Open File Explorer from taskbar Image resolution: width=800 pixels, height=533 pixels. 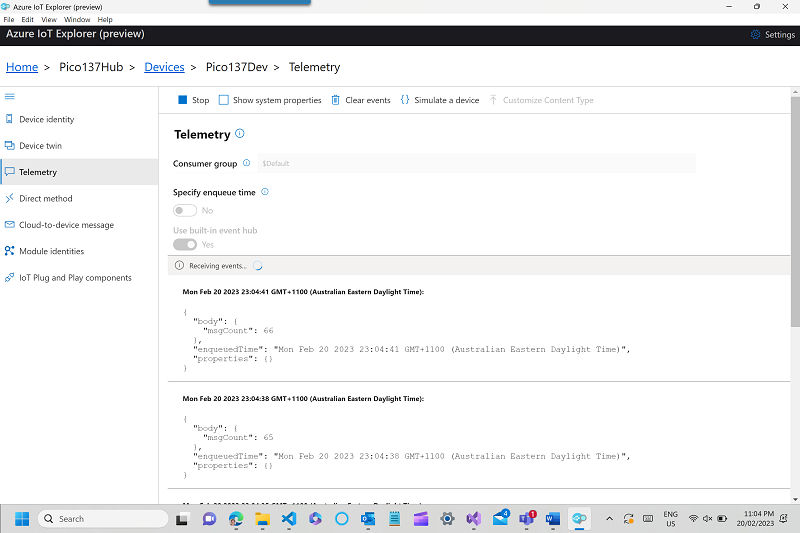click(x=262, y=519)
